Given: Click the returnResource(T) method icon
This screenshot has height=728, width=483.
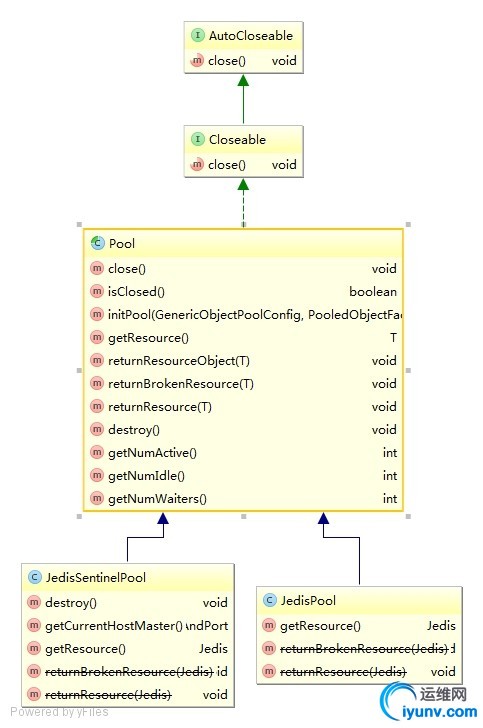Looking at the screenshot, I should (x=97, y=407).
